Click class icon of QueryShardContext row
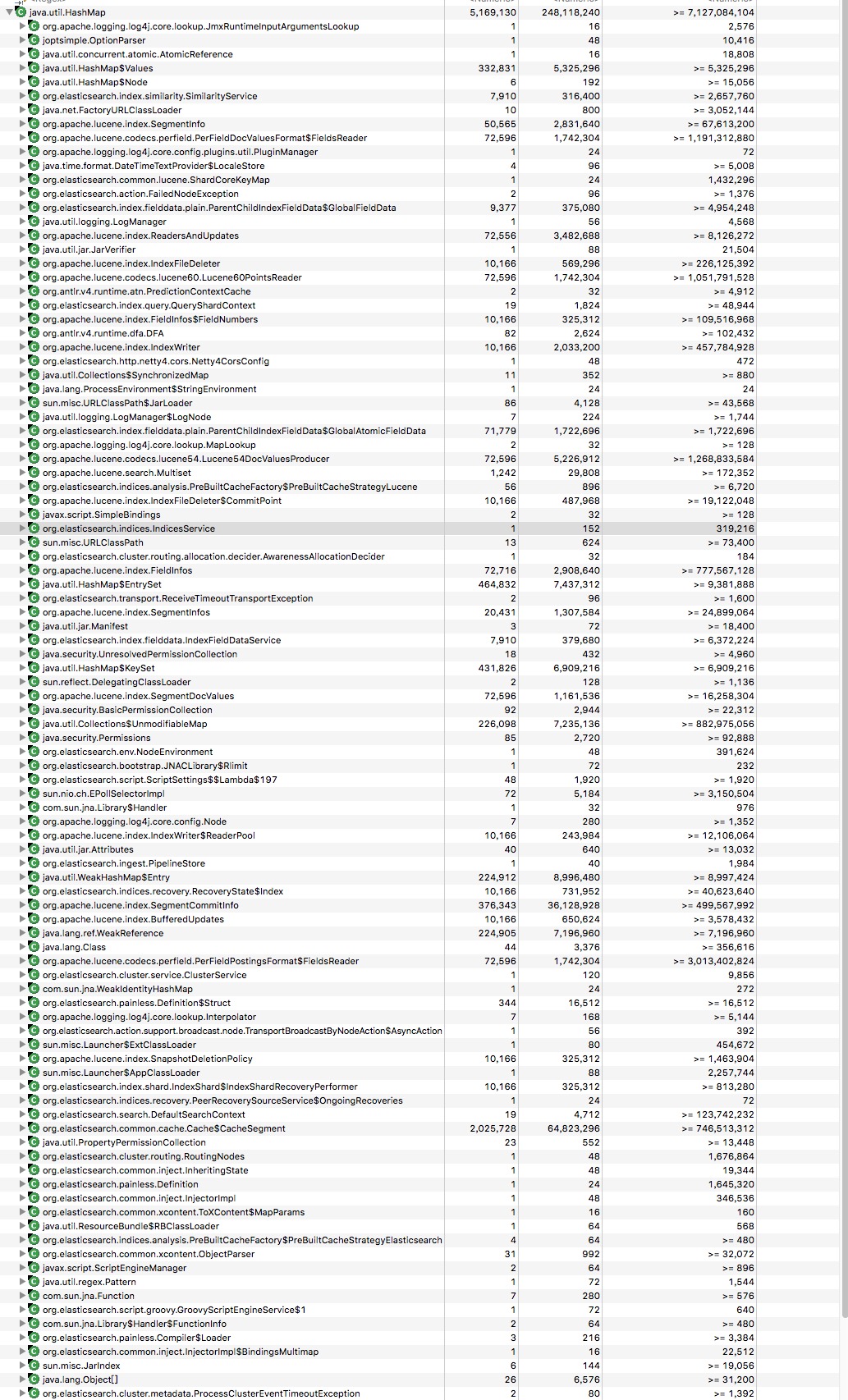 (34, 305)
